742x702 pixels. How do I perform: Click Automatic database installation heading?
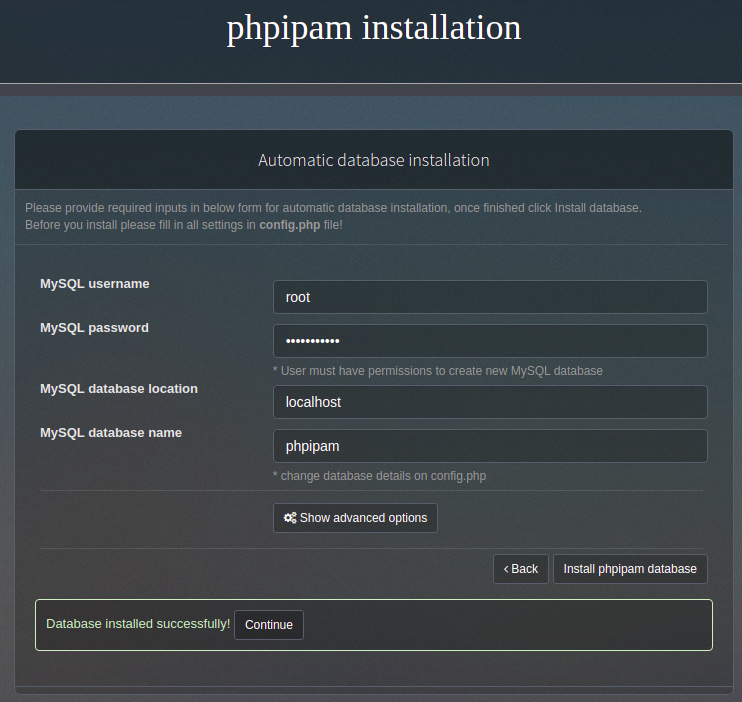click(374, 160)
